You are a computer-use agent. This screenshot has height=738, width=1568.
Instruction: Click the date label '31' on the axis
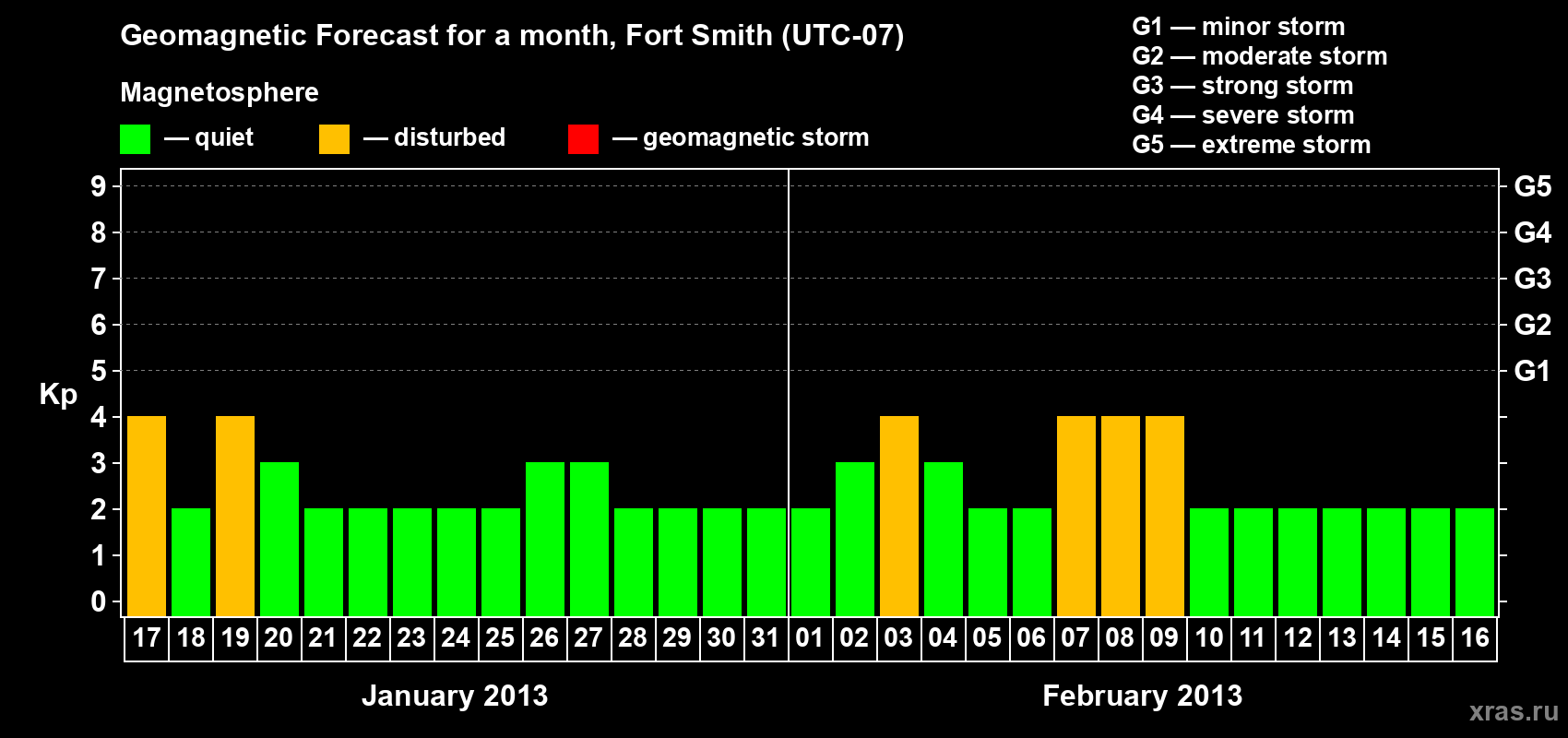point(766,637)
